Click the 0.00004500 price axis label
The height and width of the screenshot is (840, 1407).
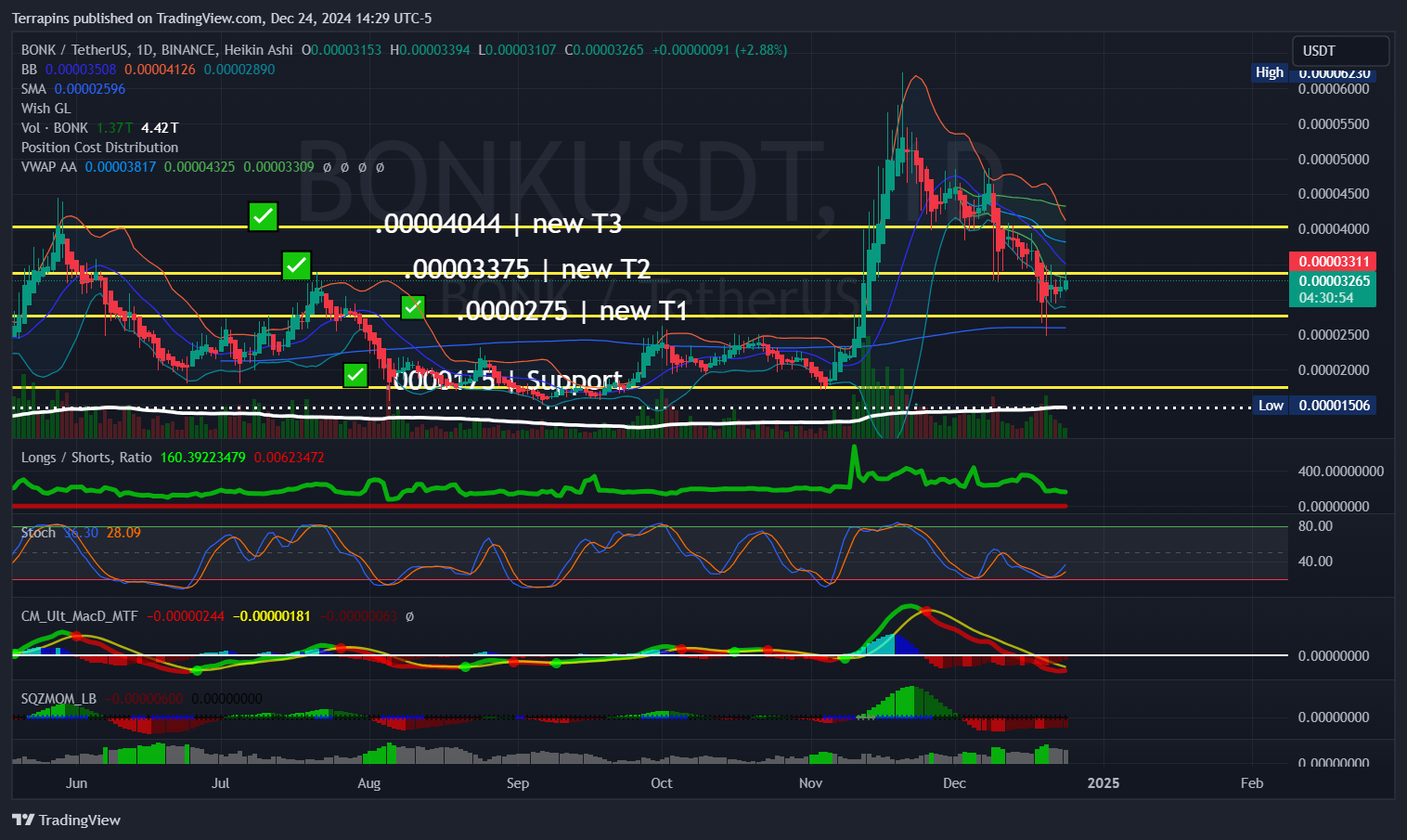[x=1334, y=194]
